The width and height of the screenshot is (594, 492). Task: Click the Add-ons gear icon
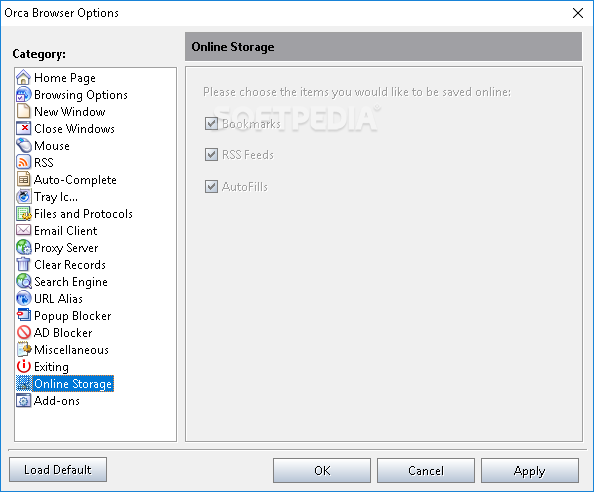(23, 401)
